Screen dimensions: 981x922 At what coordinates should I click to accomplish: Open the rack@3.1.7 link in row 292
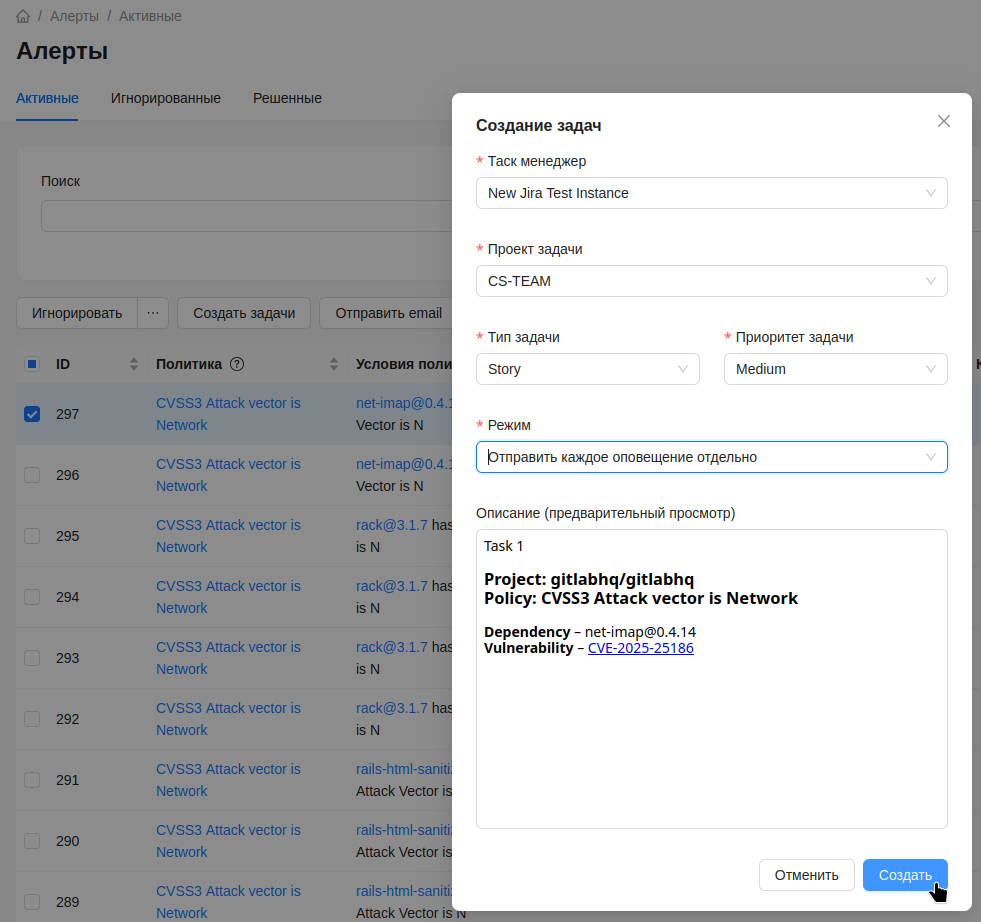click(392, 708)
